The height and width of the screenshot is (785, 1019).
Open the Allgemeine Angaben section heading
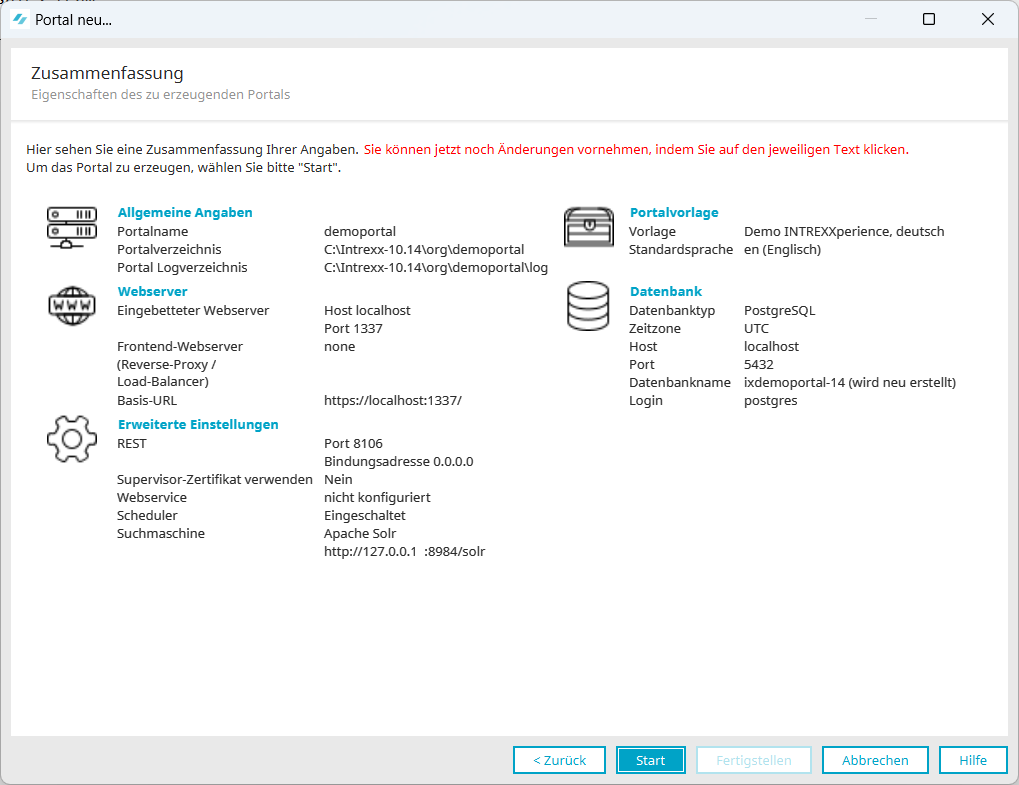(x=185, y=212)
